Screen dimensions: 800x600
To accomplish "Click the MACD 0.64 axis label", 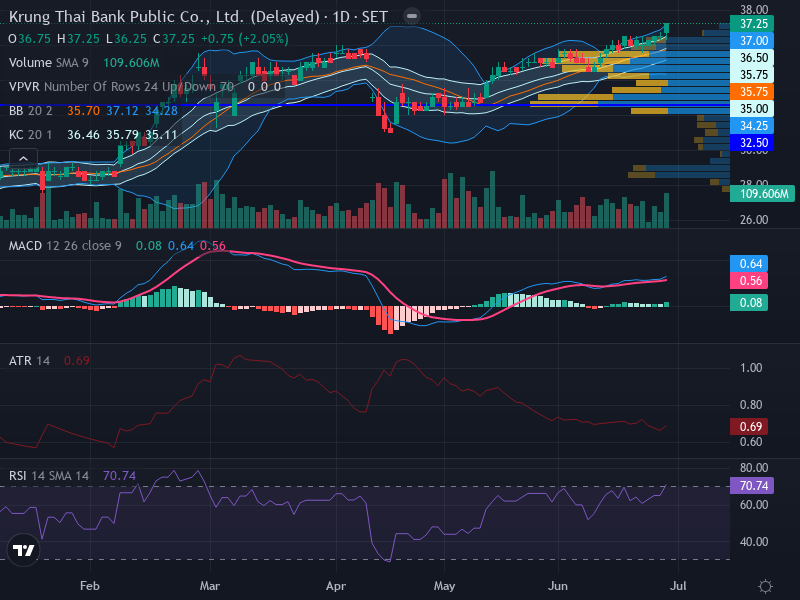I will (x=749, y=264).
